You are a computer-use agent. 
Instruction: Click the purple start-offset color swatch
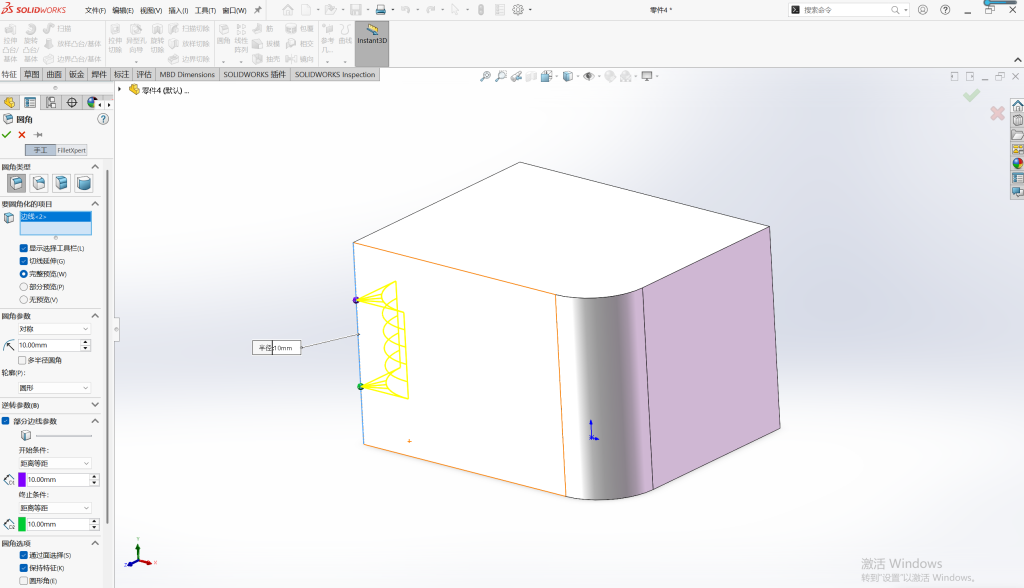[22, 480]
